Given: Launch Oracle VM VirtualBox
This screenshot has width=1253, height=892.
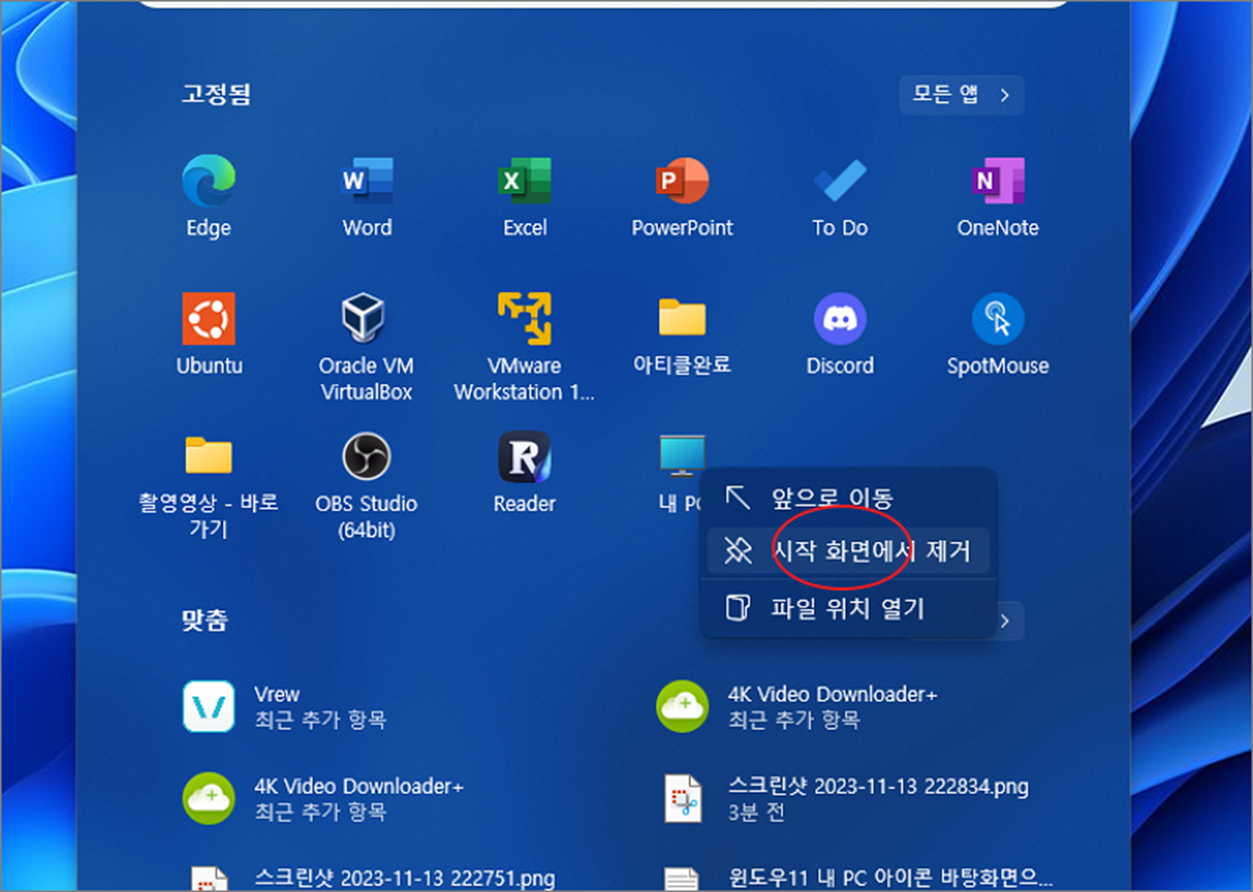Looking at the screenshot, I should [x=366, y=319].
